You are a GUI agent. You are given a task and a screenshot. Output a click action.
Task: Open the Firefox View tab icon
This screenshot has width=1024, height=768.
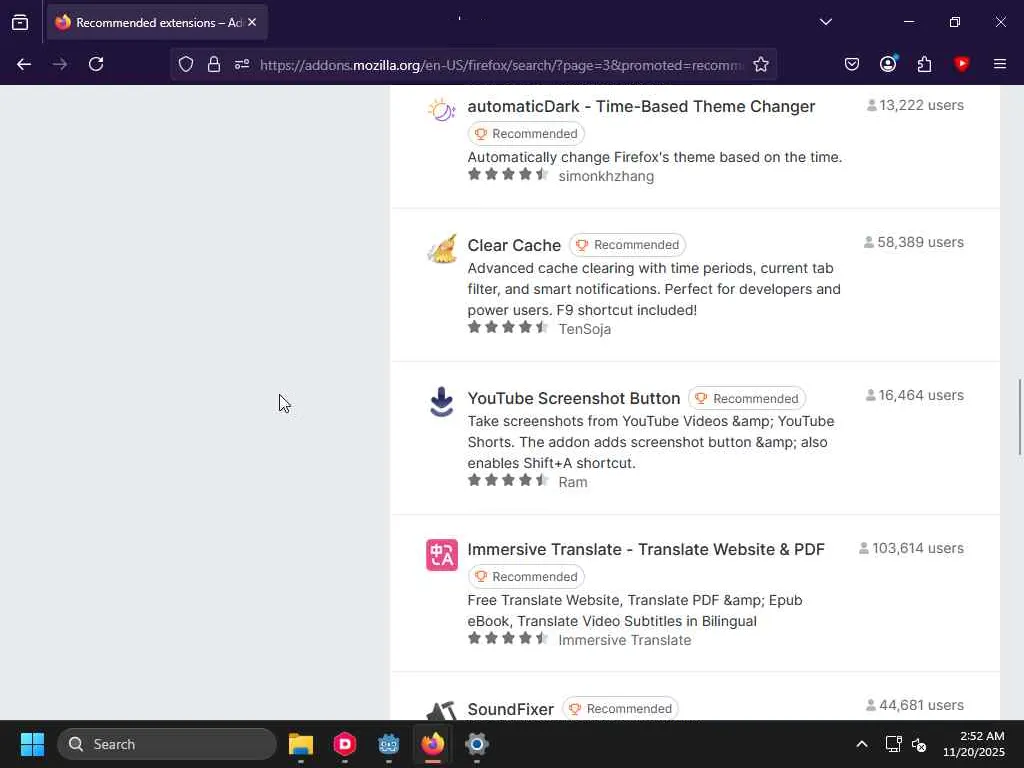(x=20, y=22)
